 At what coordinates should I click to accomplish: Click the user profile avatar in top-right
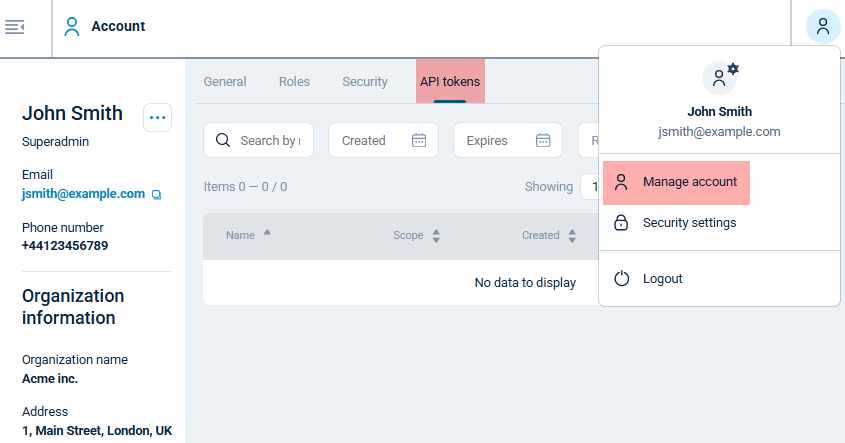pyautogui.click(x=822, y=27)
